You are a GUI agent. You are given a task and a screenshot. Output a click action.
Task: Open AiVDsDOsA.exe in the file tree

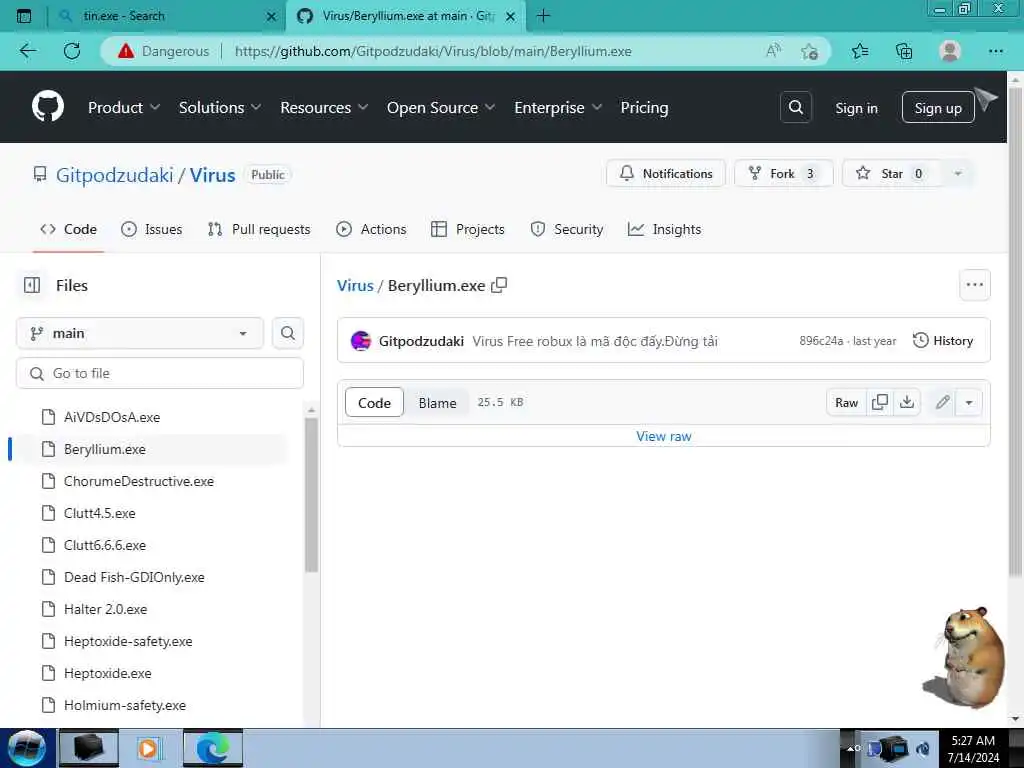tap(112, 417)
